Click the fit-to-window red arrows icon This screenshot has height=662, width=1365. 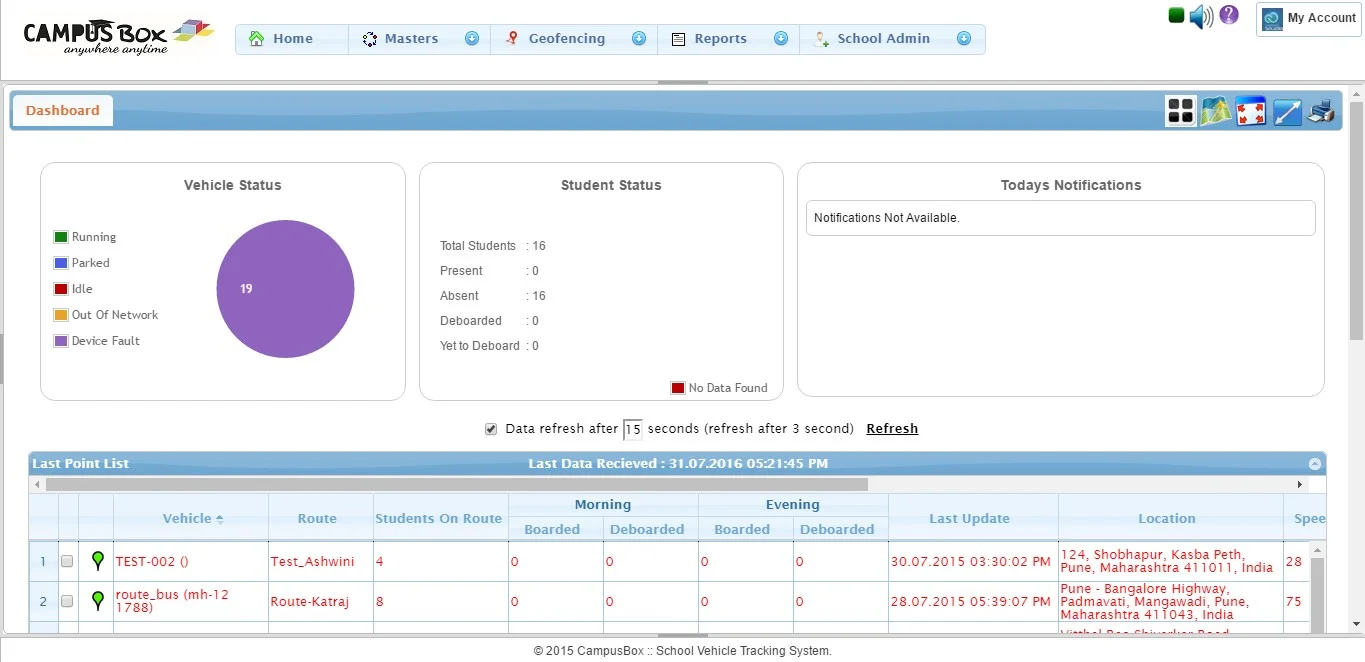click(x=1251, y=111)
